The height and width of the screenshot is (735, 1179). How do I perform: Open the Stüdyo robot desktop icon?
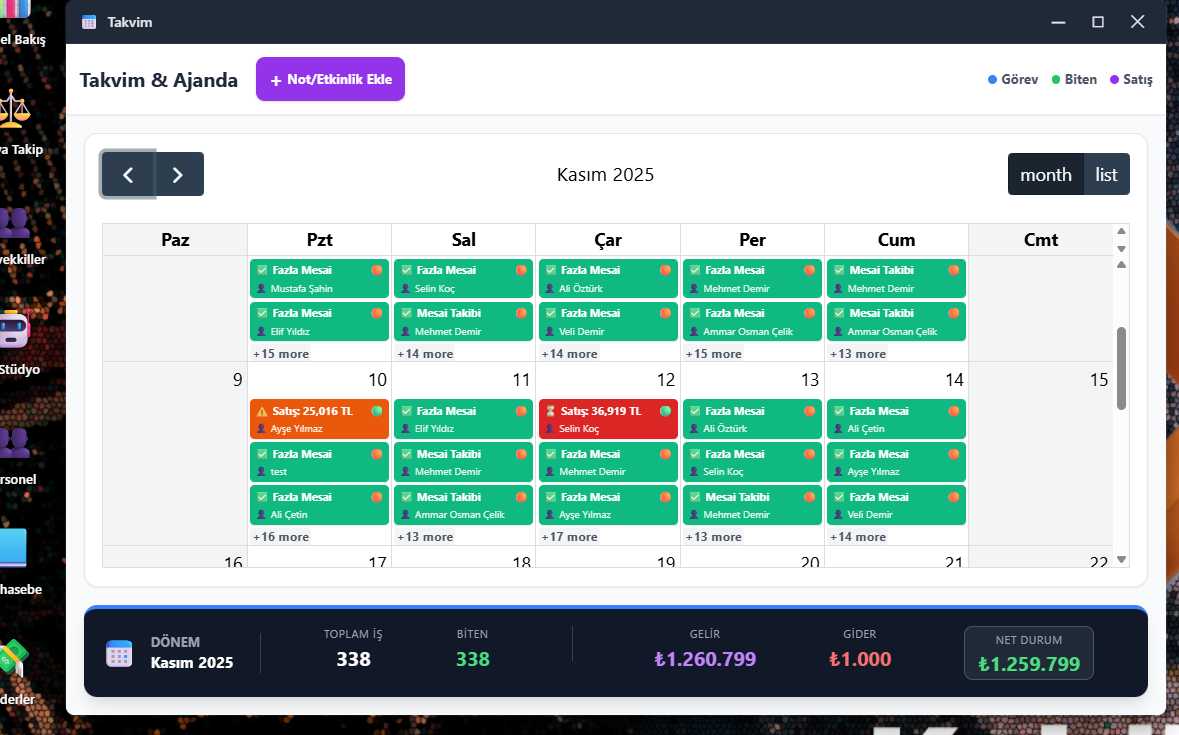pos(14,329)
